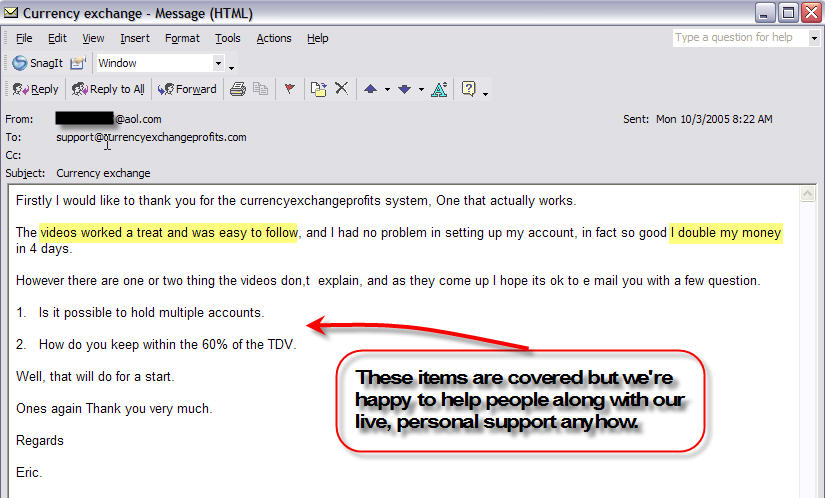Viewport: 825px width, 498px height.
Task: Open the Format menu
Action: click(182, 38)
